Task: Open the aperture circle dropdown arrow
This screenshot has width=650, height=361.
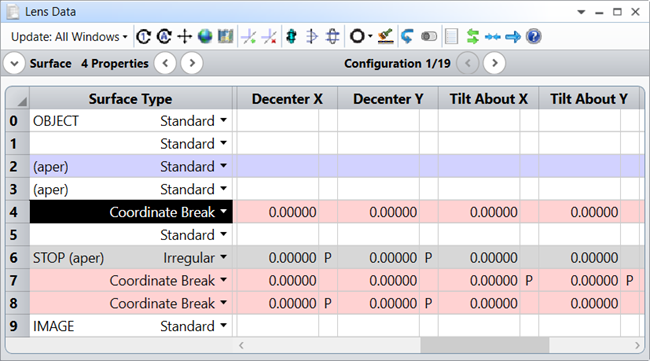Action: pos(370,36)
